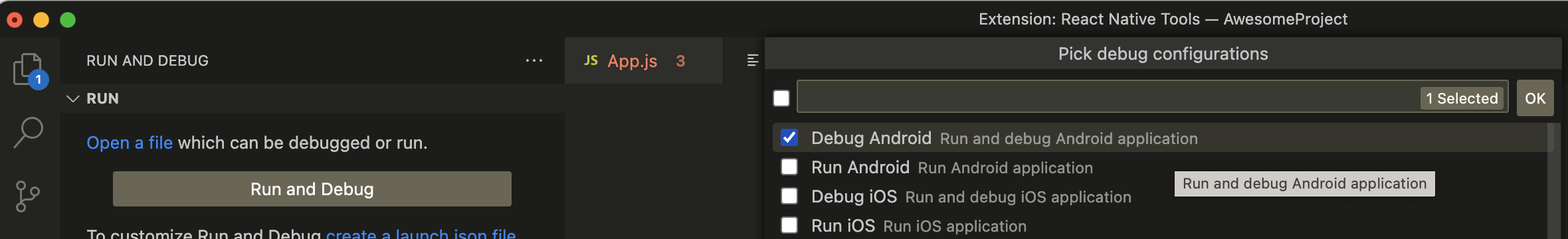Click the macOS yellow minimize window button

click(41, 20)
